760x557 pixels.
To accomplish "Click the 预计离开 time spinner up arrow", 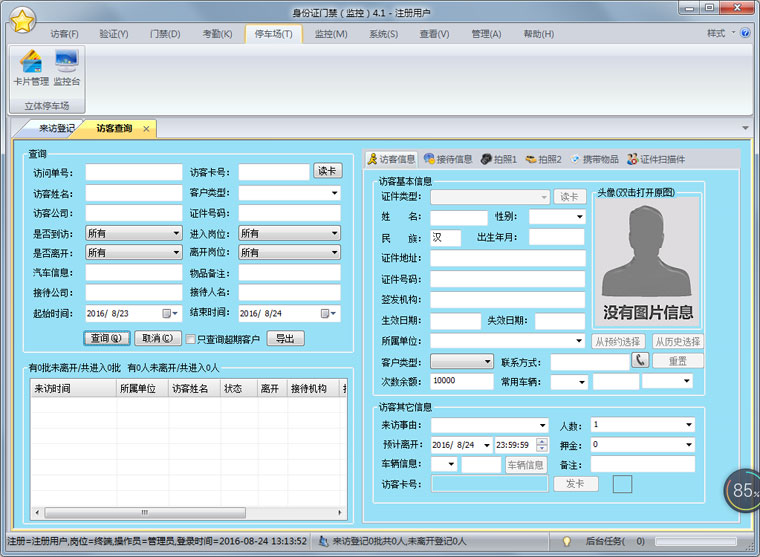I will click(542, 442).
